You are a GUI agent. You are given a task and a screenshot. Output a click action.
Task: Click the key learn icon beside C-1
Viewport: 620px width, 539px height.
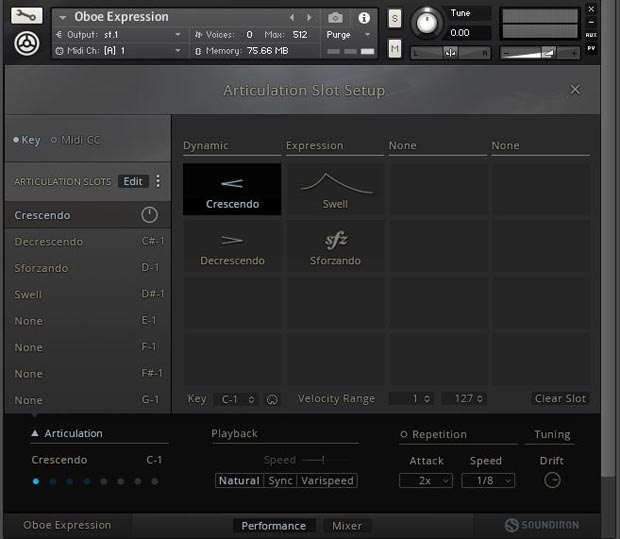point(272,399)
